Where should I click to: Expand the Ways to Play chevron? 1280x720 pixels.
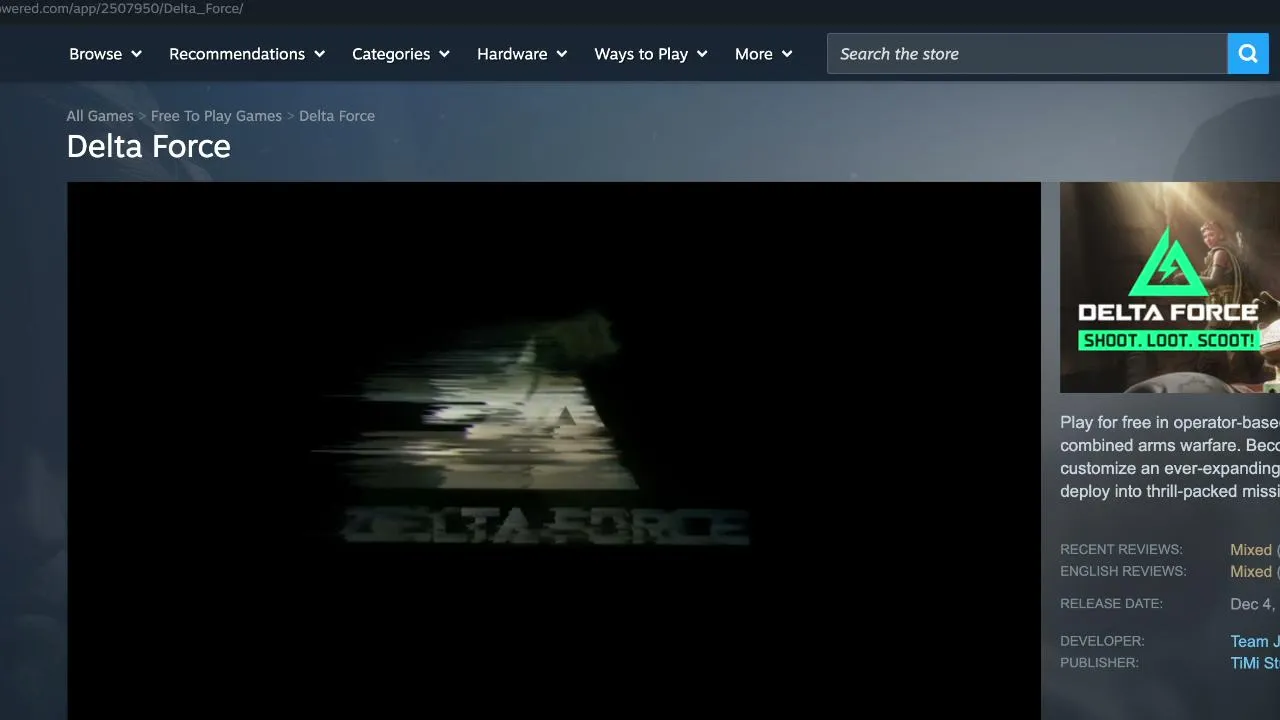(x=702, y=54)
